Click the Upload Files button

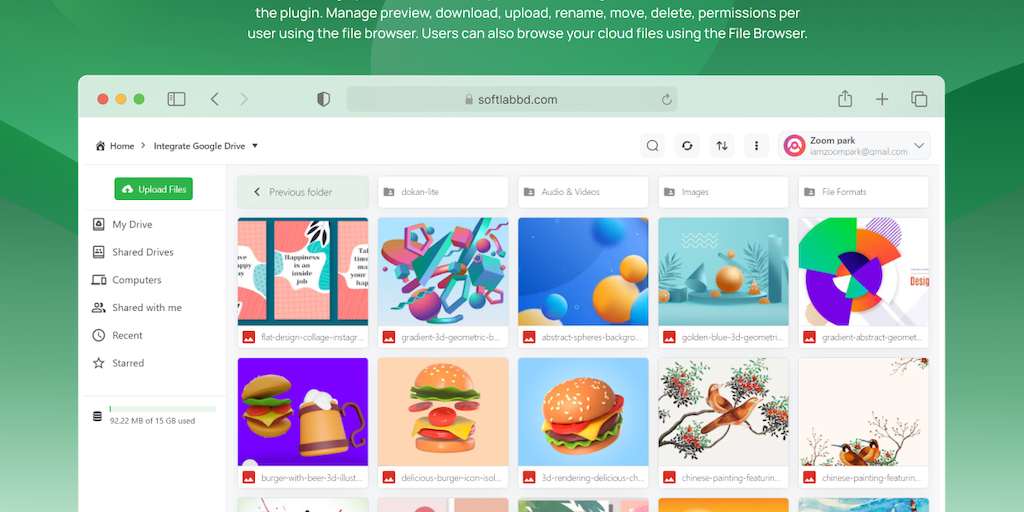[x=153, y=189]
